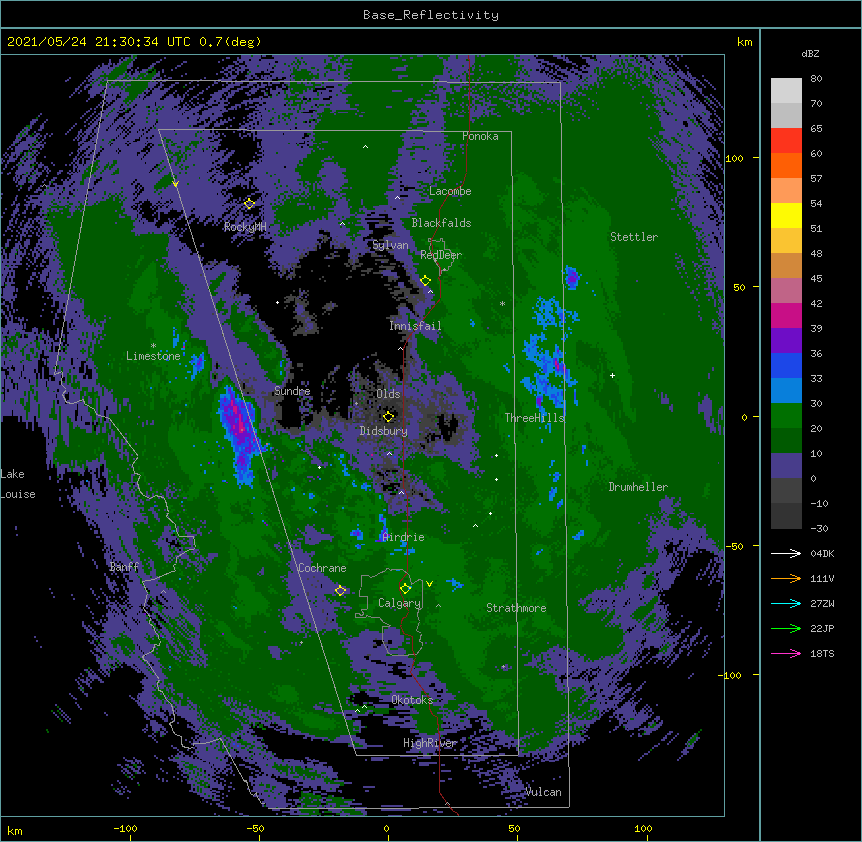Pick the magenta swatch between 42 and 39 dBZ
The width and height of the screenshot is (862, 842).
786,315
